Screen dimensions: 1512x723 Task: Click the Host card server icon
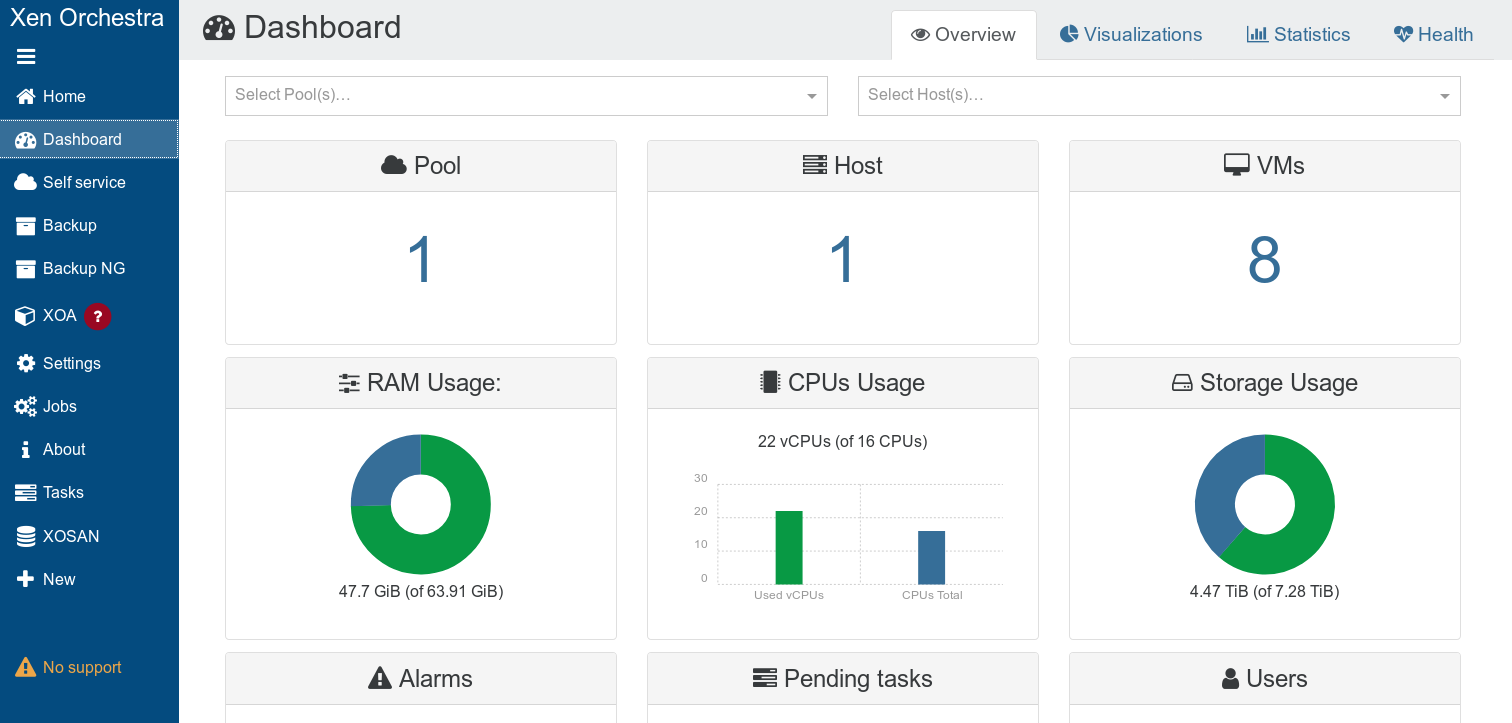point(815,165)
